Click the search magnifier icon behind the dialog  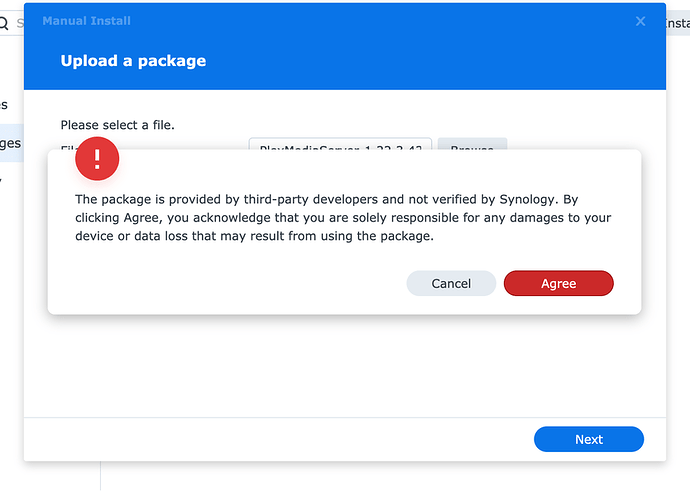[x=5, y=22]
